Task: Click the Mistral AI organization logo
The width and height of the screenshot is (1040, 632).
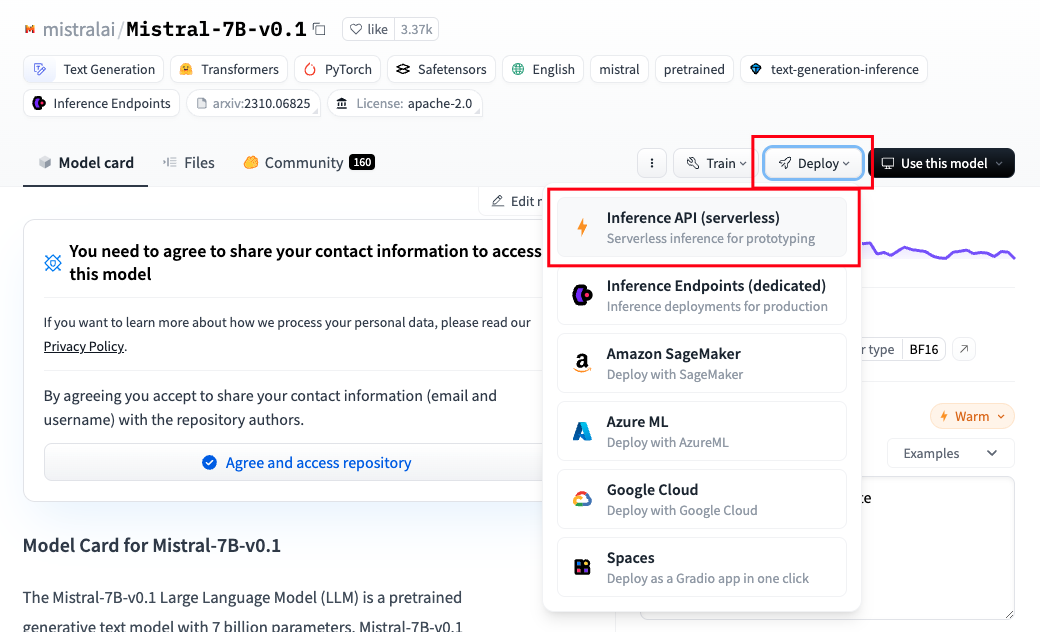Action: tap(30, 29)
